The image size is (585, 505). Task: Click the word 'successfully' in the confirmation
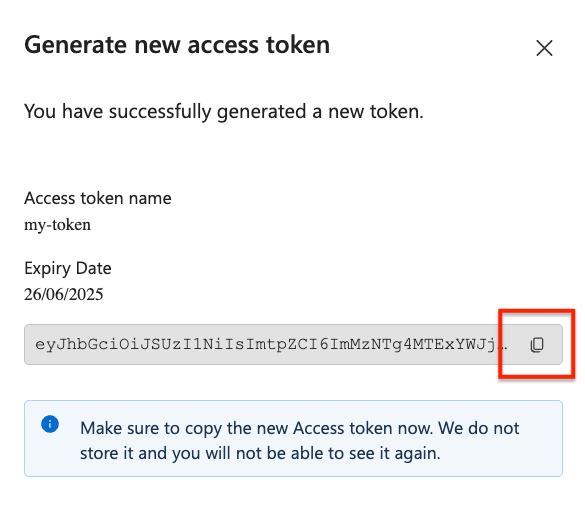[160, 112]
